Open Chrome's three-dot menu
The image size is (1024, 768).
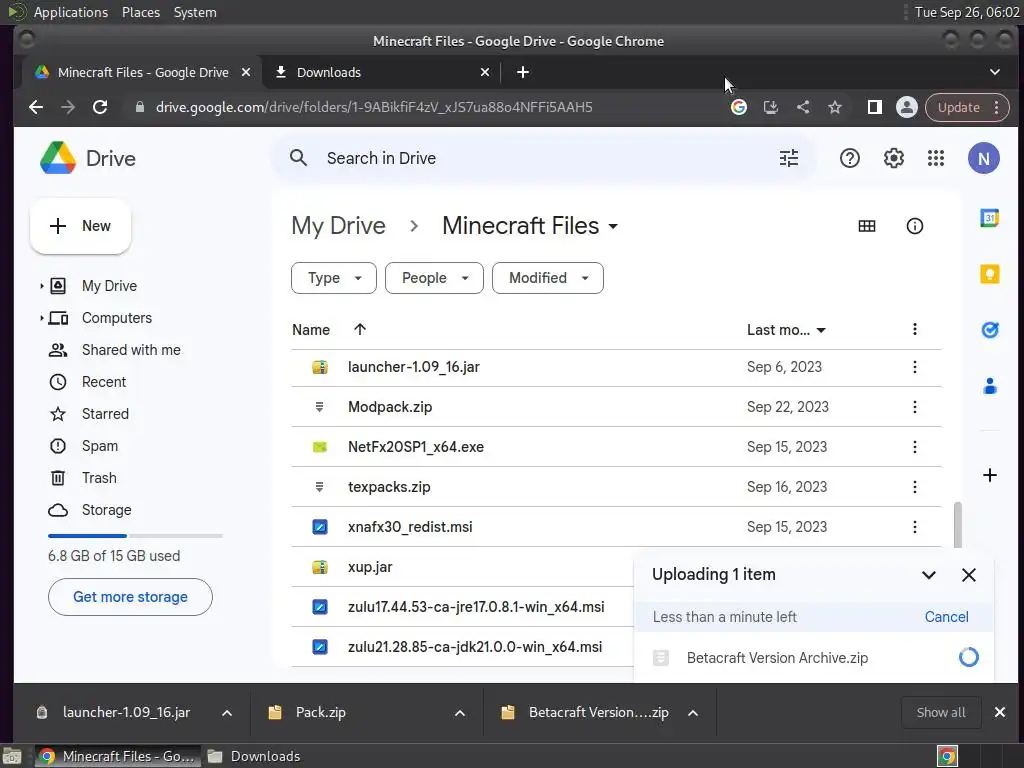click(997, 107)
